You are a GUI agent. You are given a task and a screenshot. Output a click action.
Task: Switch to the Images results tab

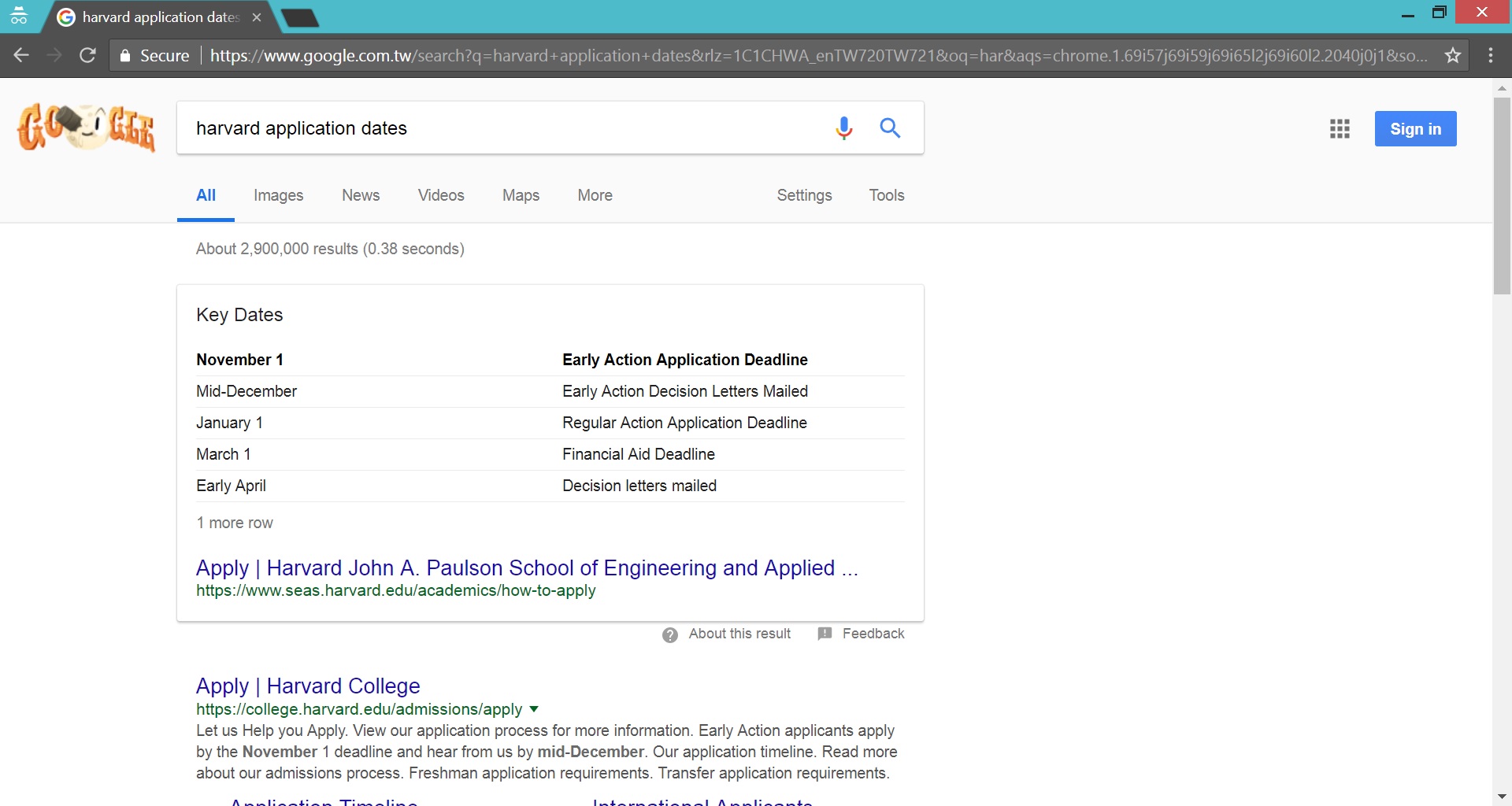(x=278, y=195)
